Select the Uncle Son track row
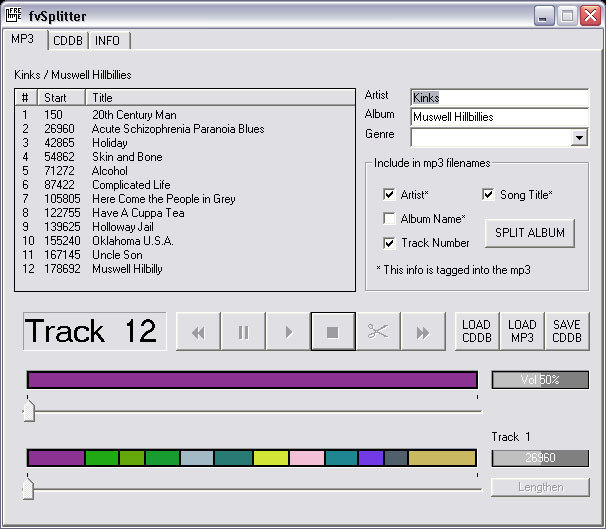 [185, 255]
